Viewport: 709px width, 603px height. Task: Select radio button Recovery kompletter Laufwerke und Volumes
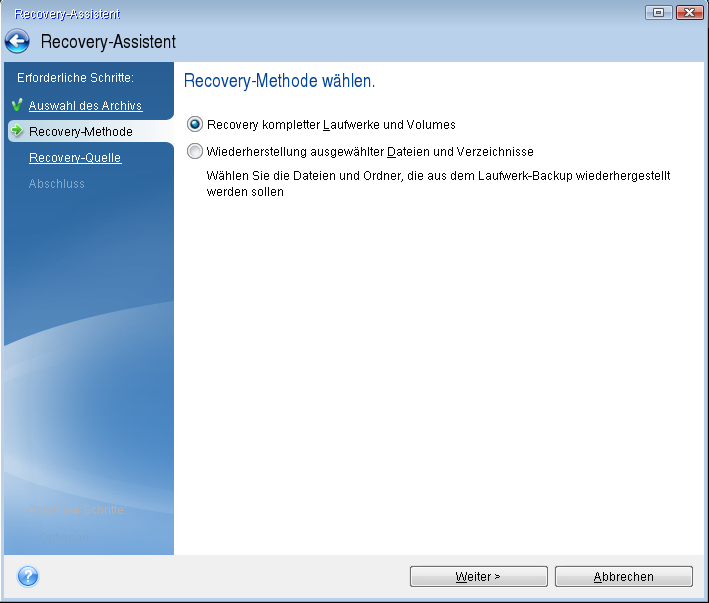[194, 125]
